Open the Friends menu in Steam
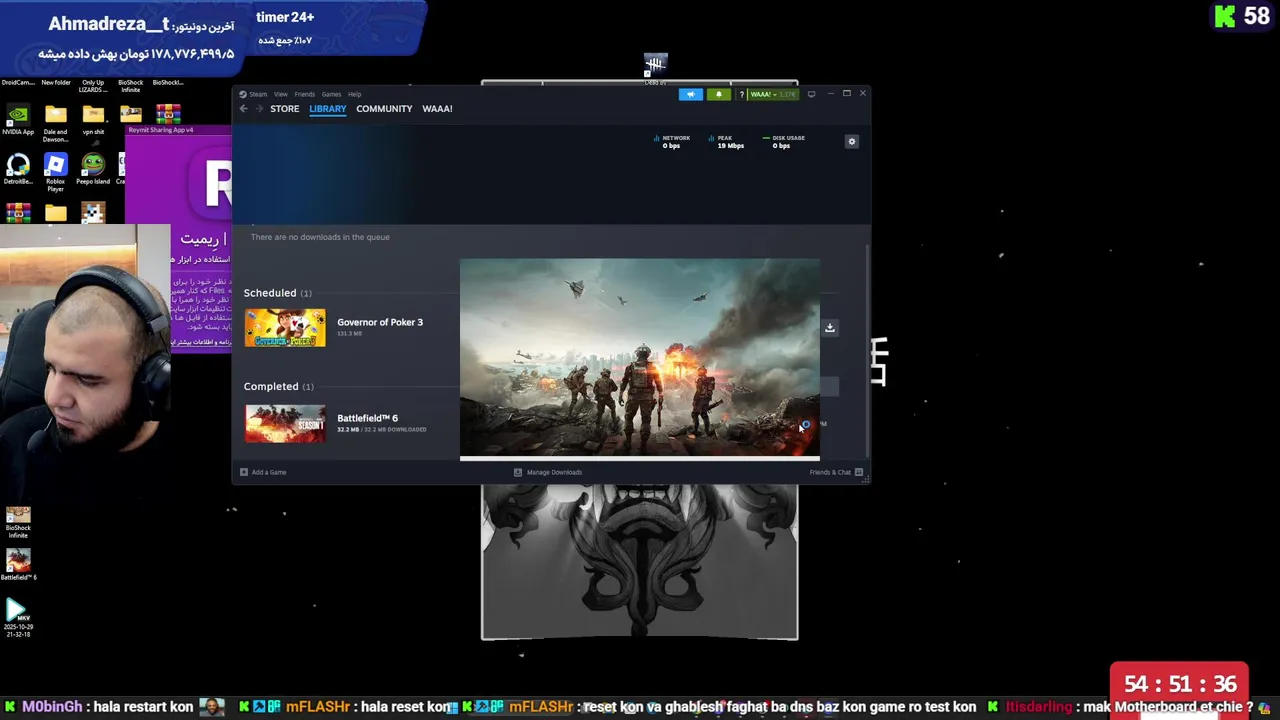 coord(304,94)
